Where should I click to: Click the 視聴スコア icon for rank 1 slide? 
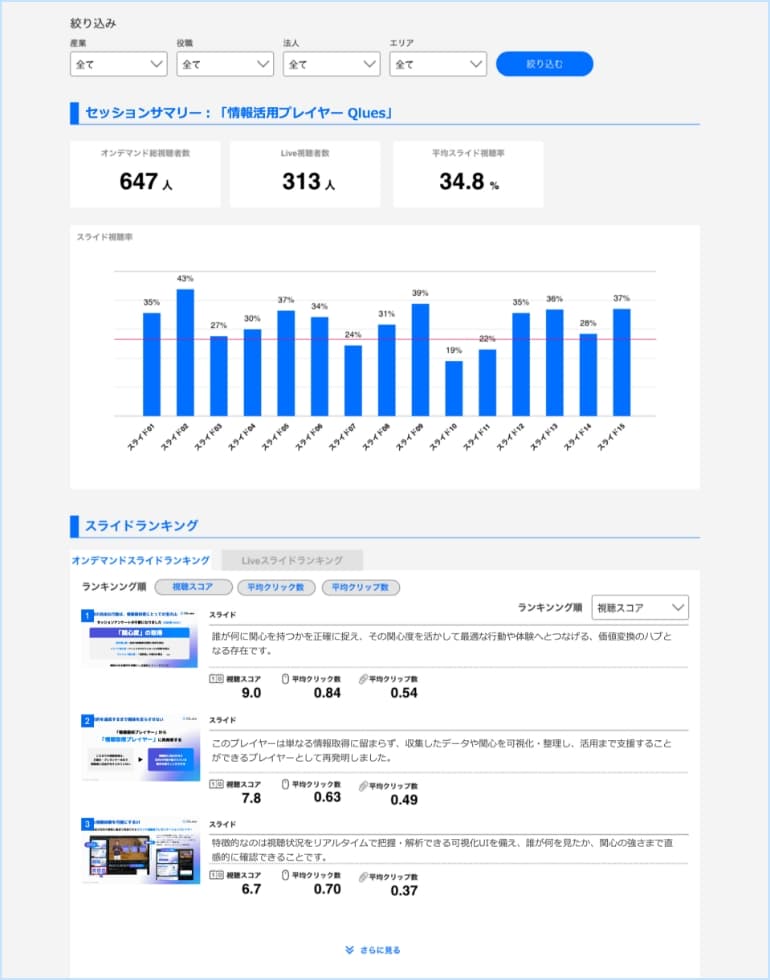coord(216,679)
